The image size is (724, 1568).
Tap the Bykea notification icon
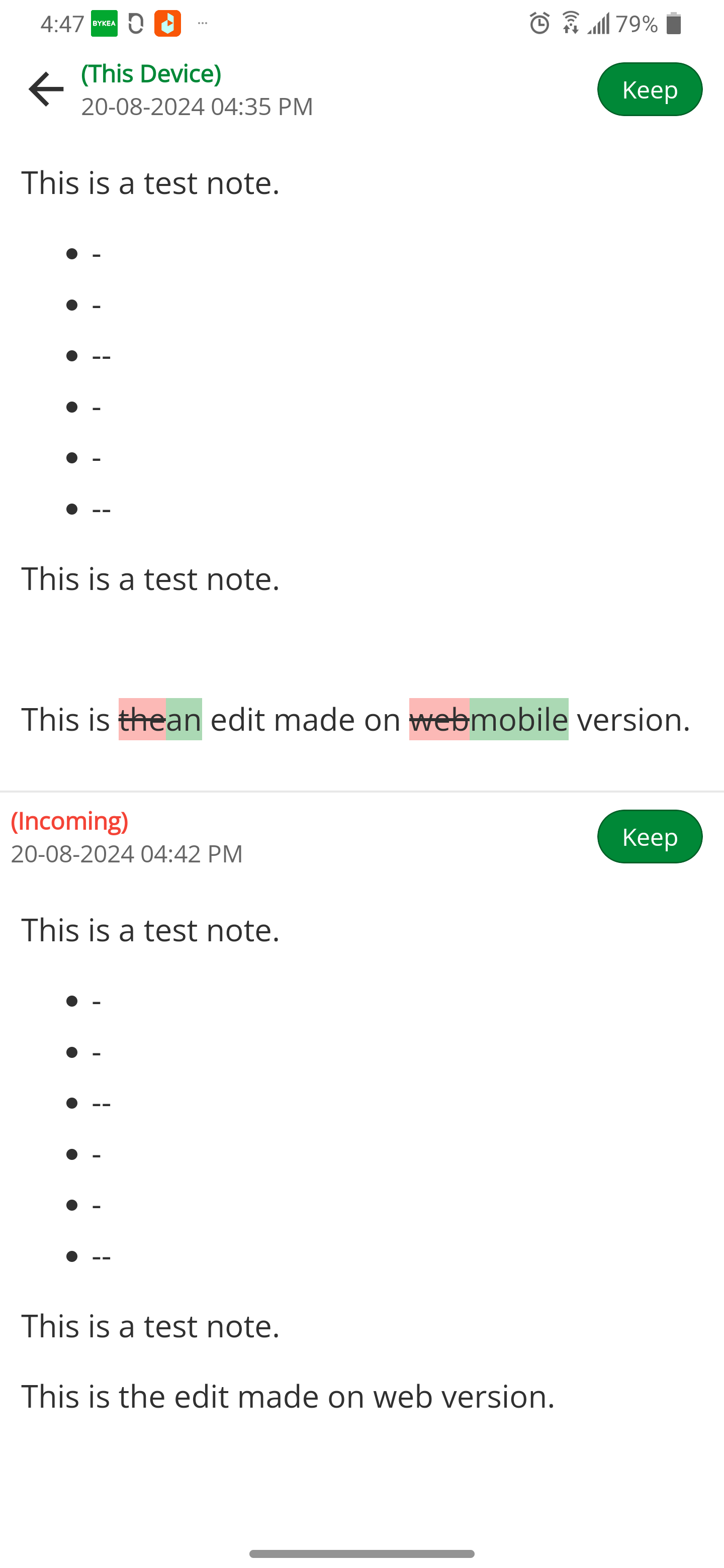pos(104,24)
